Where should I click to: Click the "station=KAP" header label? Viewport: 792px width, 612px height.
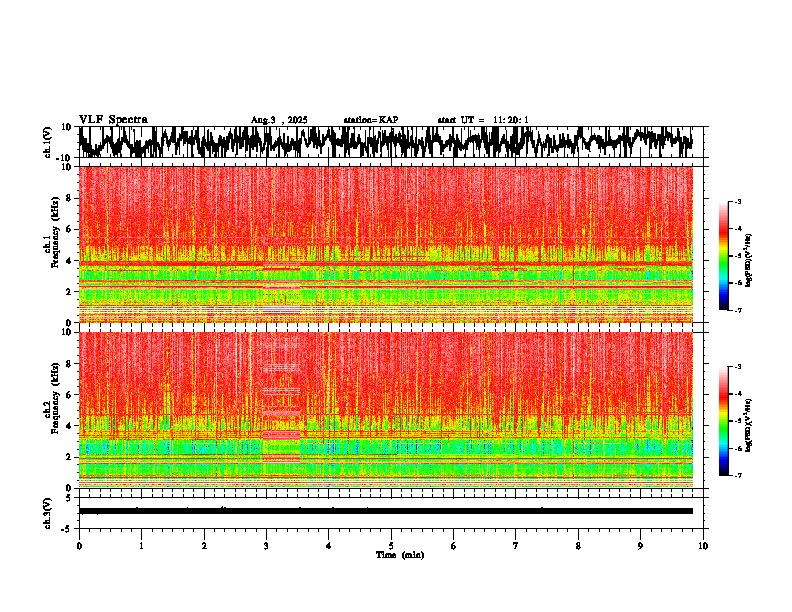coord(370,120)
